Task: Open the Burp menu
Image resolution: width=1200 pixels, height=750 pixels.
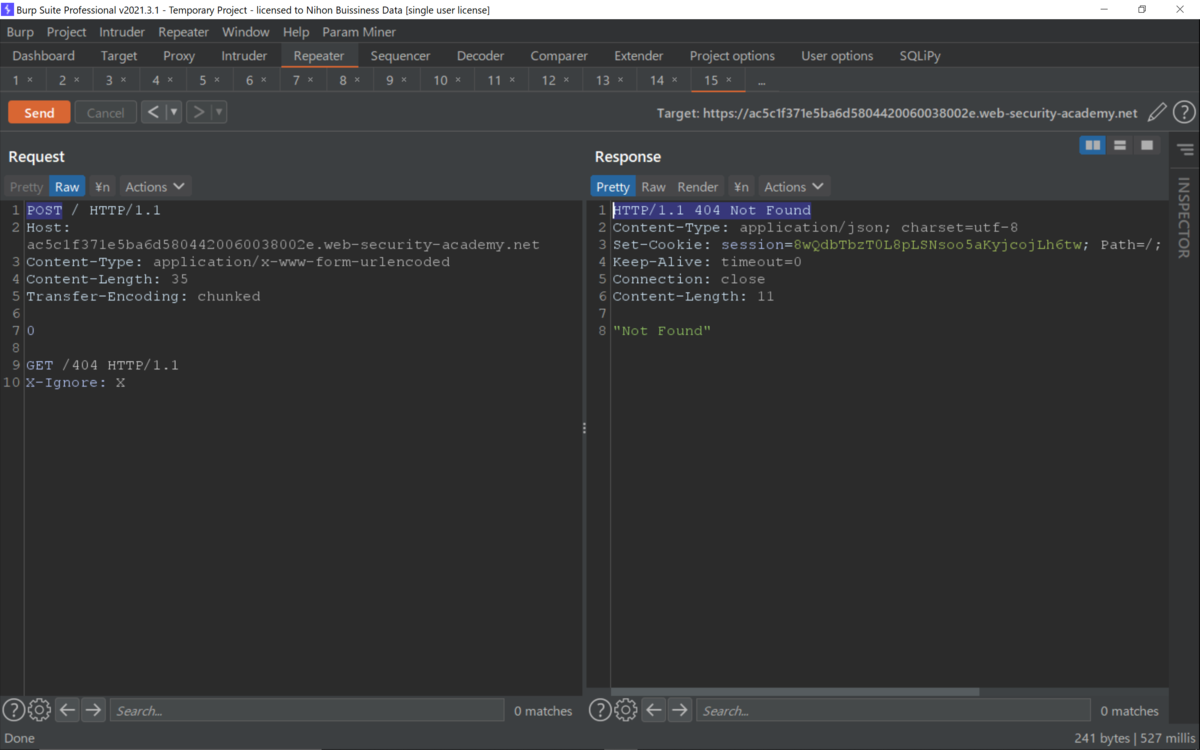Action: (20, 32)
